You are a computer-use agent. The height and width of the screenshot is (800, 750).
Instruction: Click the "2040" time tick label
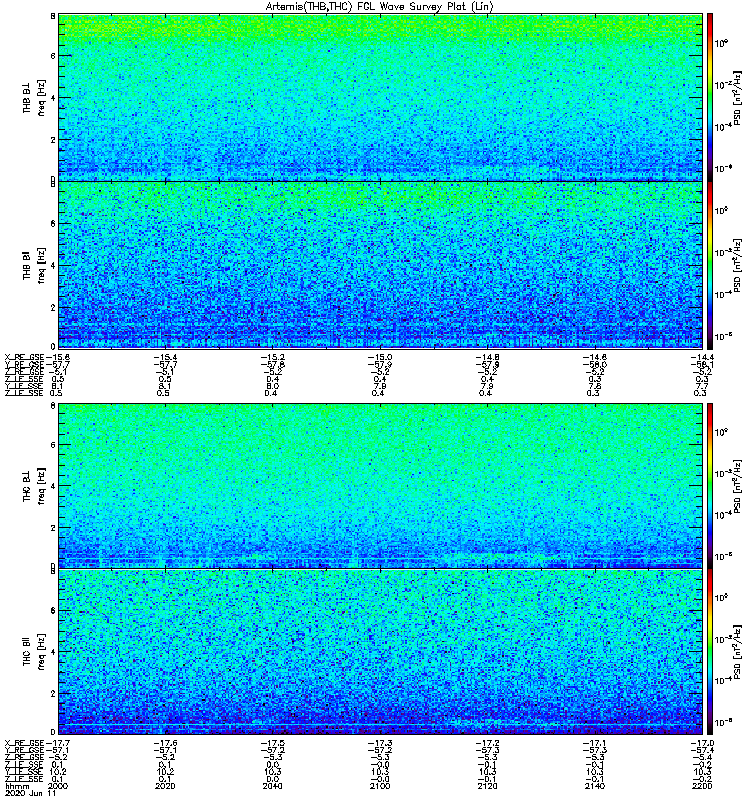(x=272, y=786)
